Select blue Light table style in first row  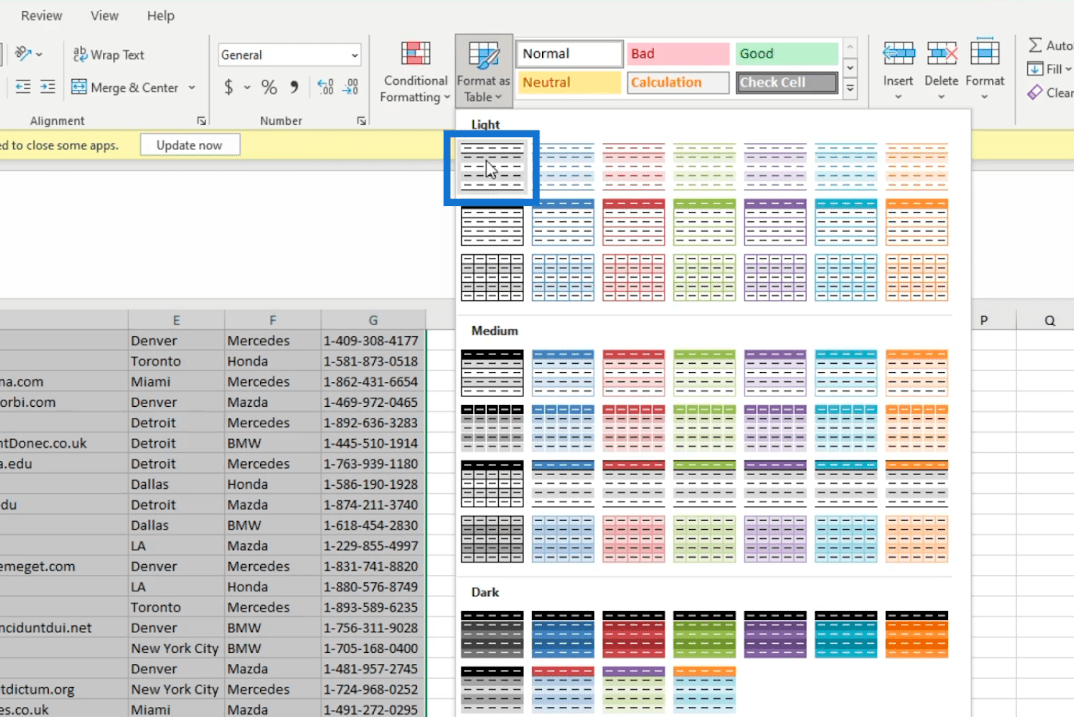pos(562,167)
